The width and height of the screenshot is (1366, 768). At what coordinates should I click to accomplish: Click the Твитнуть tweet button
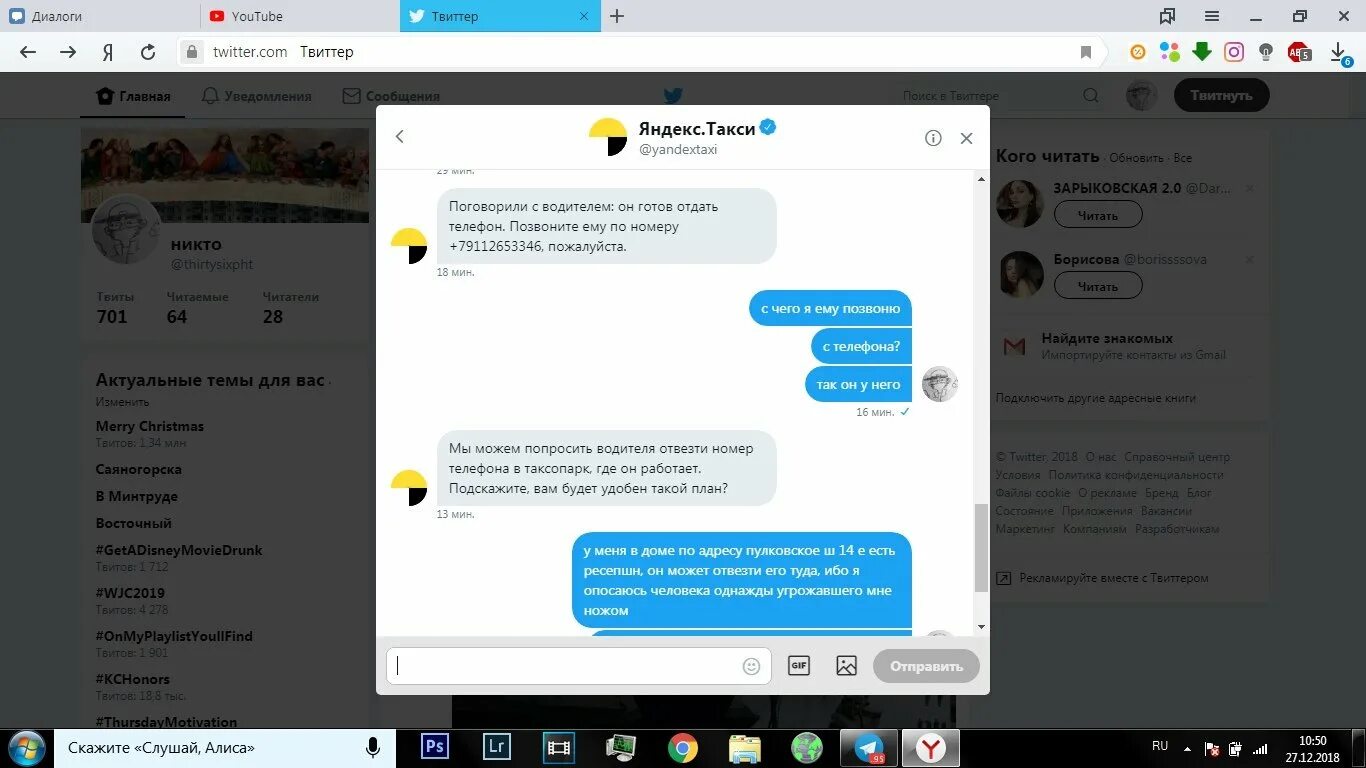pos(1221,96)
